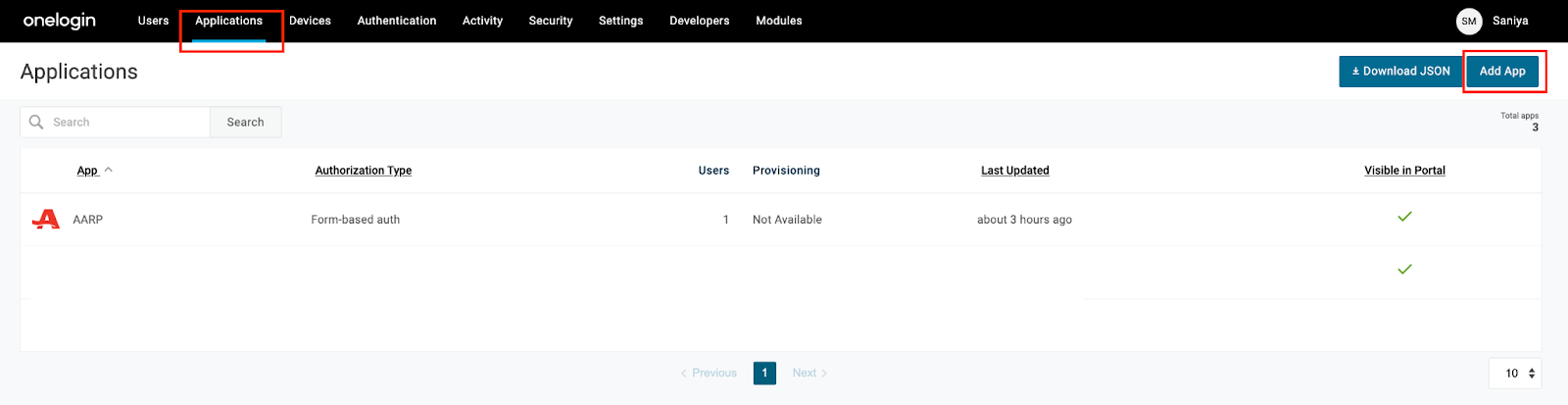The image size is (1568, 405).
Task: Click the onelogin logo
Action: [60, 21]
